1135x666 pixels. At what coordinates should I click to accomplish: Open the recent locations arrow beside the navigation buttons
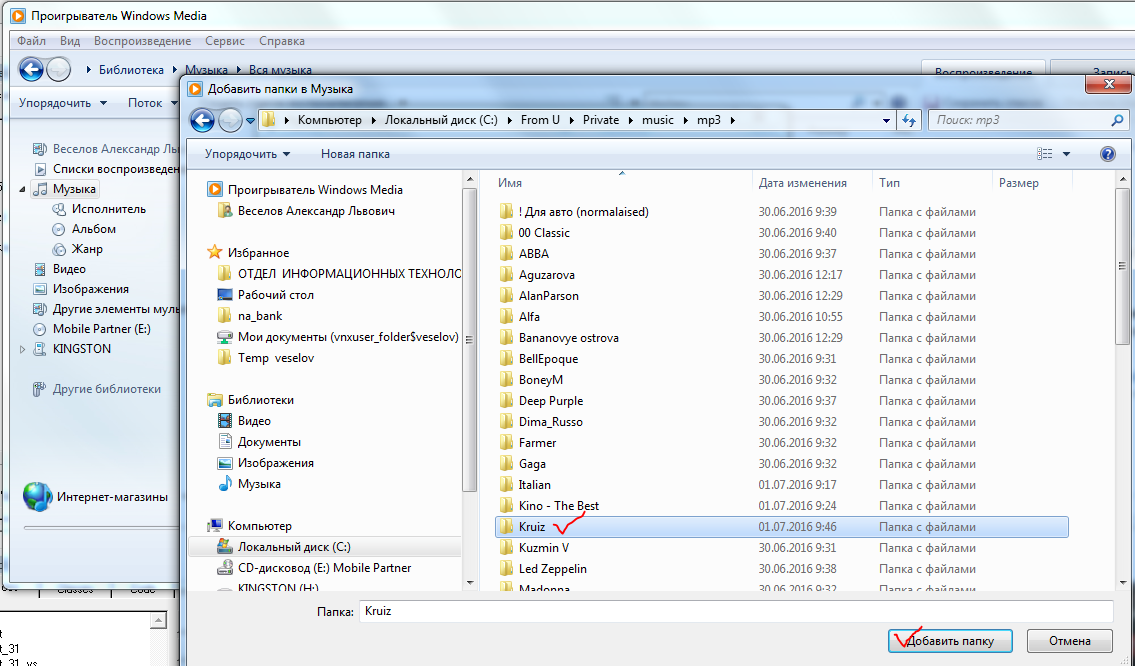pyautogui.click(x=250, y=120)
